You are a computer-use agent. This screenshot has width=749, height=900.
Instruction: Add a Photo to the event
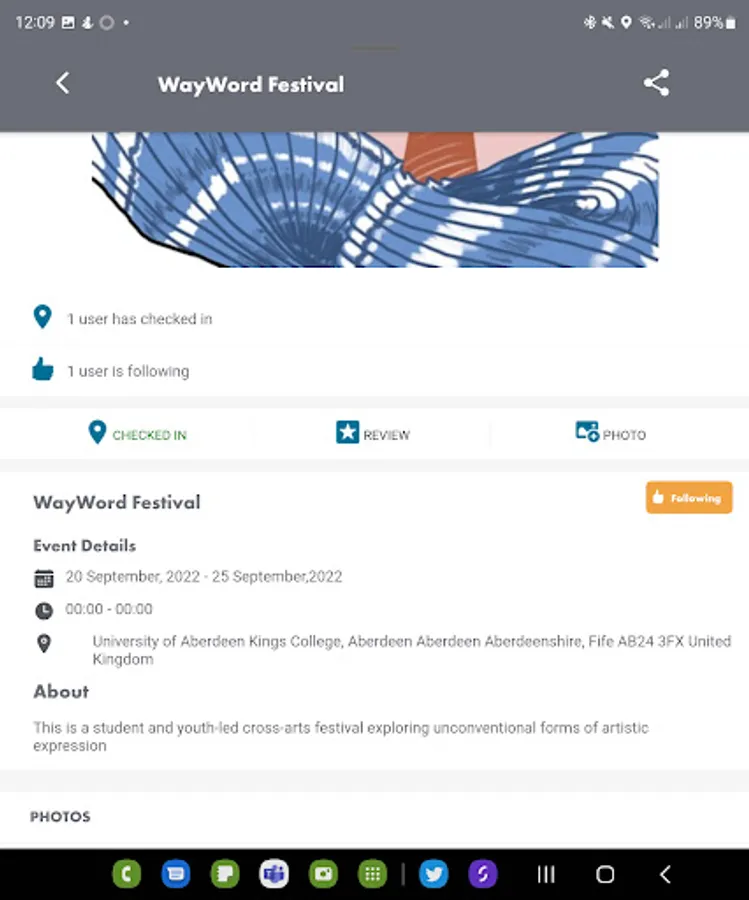pos(611,433)
